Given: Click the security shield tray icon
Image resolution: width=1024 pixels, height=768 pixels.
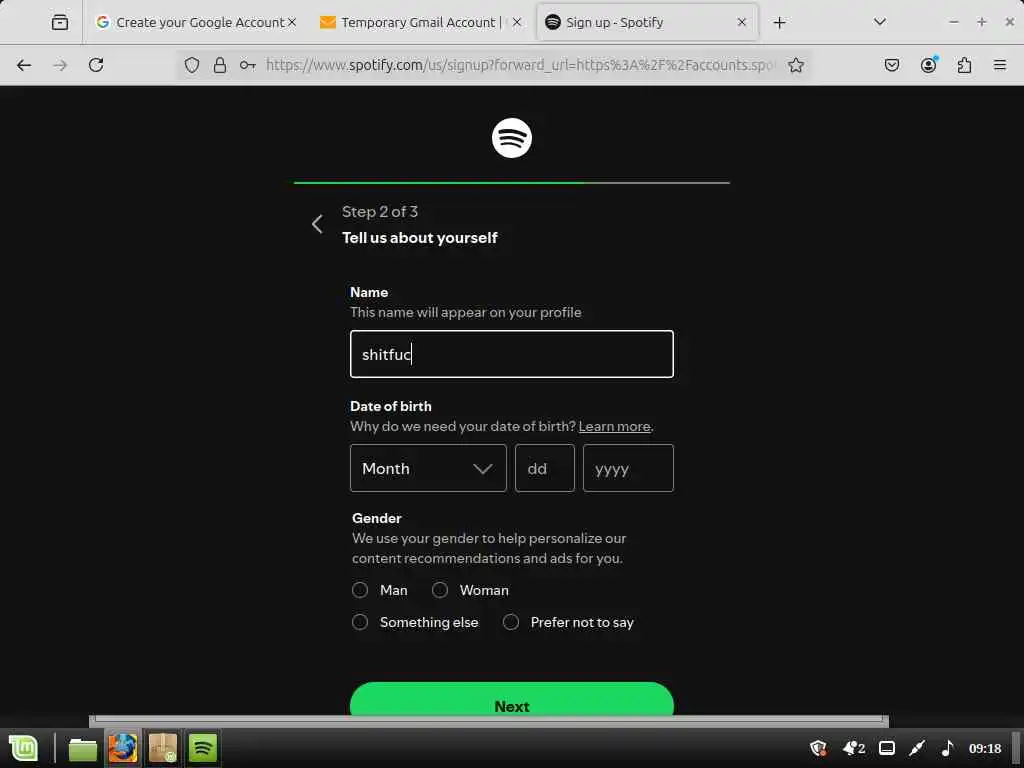Looking at the screenshot, I should click(x=818, y=748).
